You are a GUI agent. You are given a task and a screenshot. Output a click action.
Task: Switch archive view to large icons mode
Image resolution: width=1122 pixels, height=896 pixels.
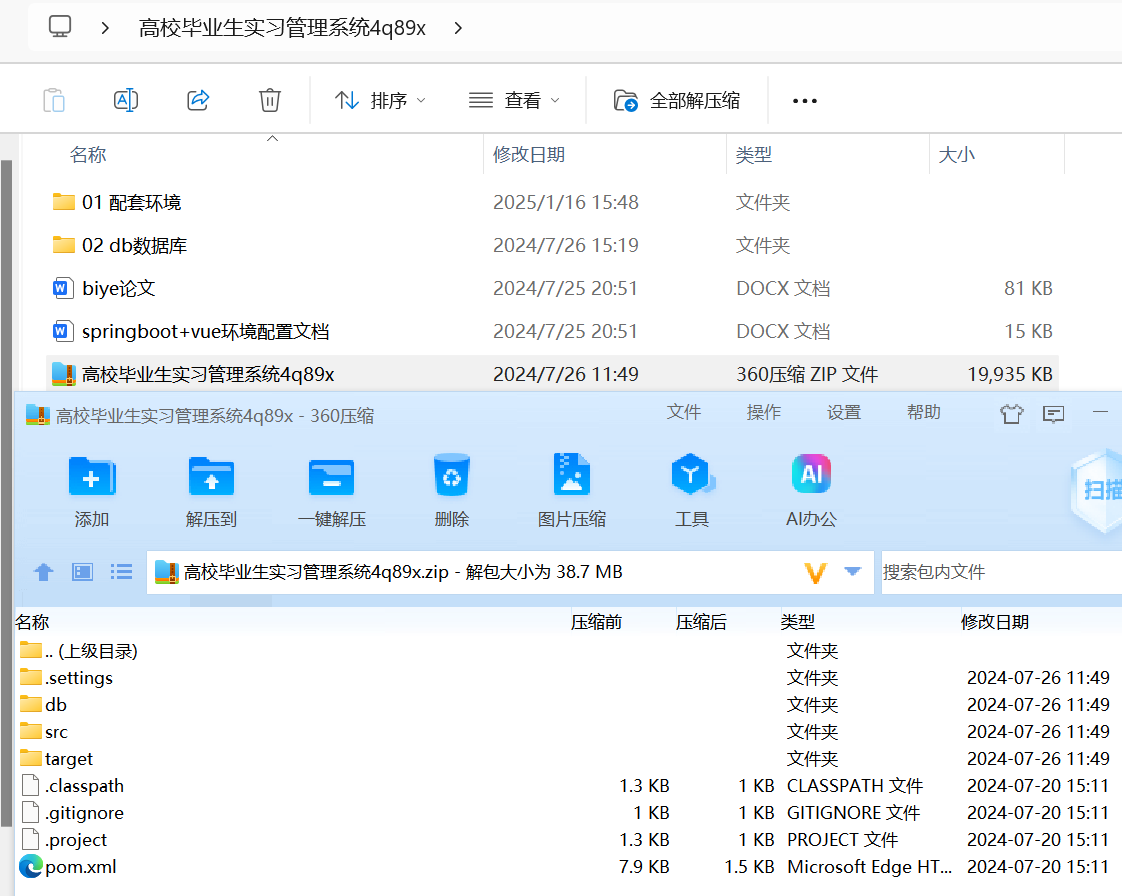82,571
